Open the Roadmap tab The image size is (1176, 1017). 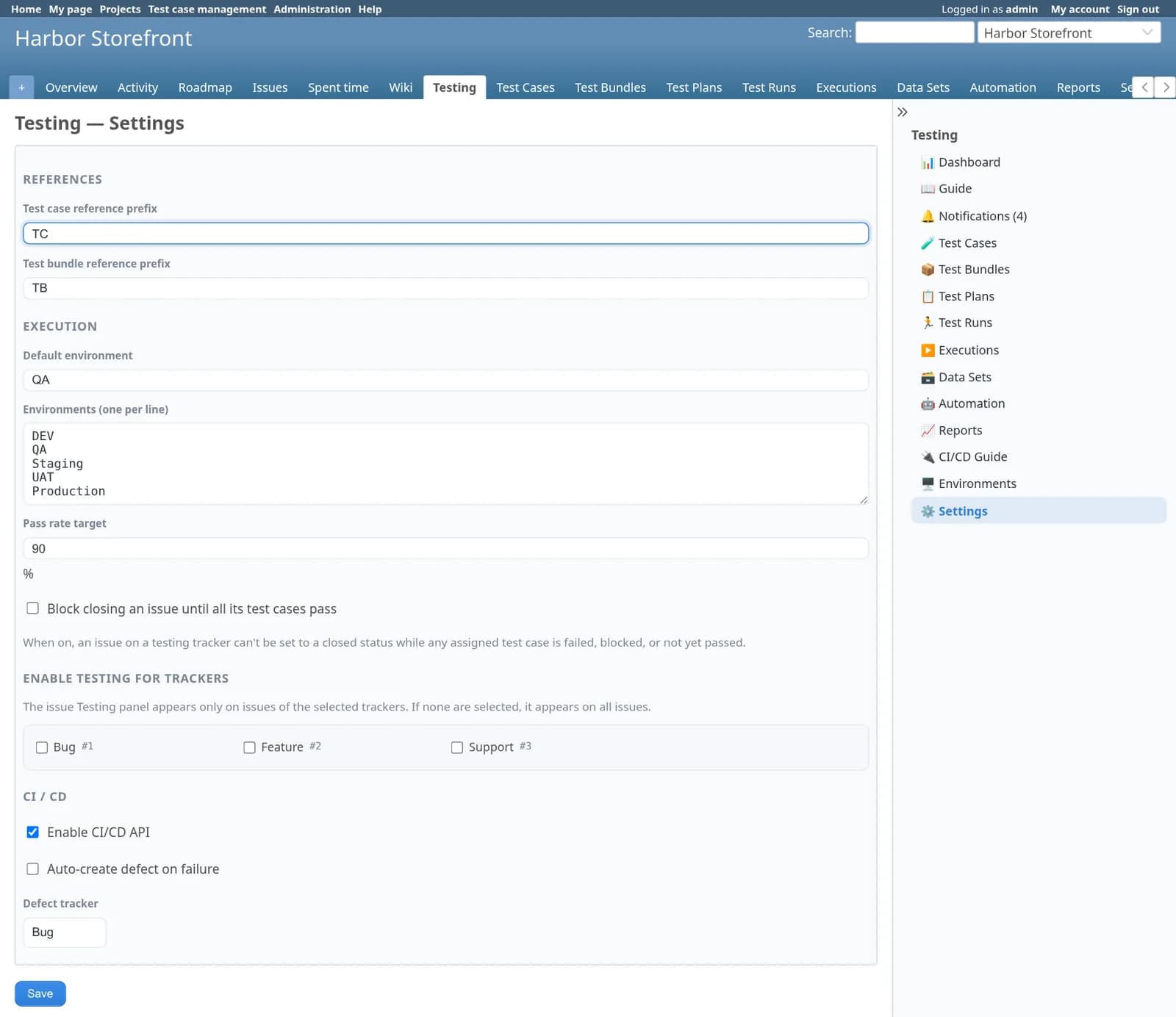click(205, 87)
